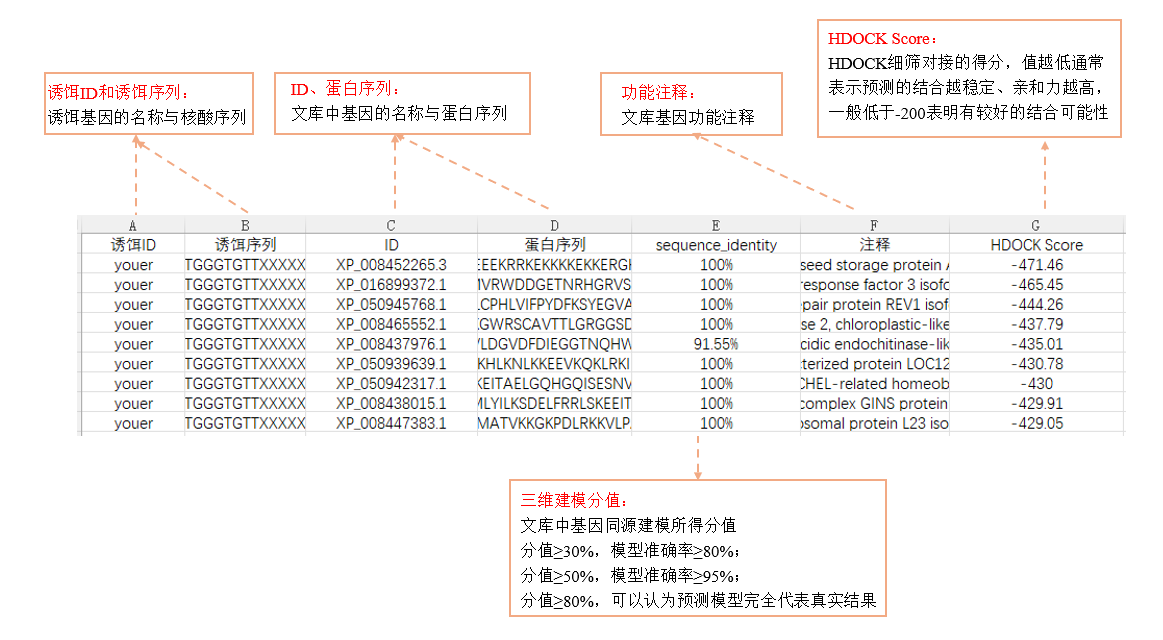Click the 三维建模分值 description box
Image resolution: width=1163 pixels, height=640 pixels.
tap(699, 548)
